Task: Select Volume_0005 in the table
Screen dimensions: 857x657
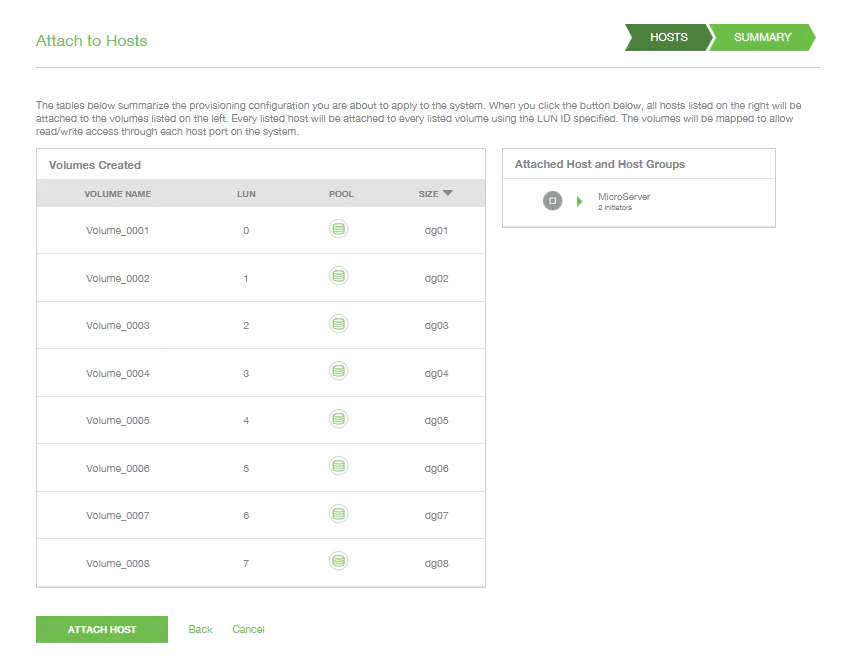Action: click(118, 421)
